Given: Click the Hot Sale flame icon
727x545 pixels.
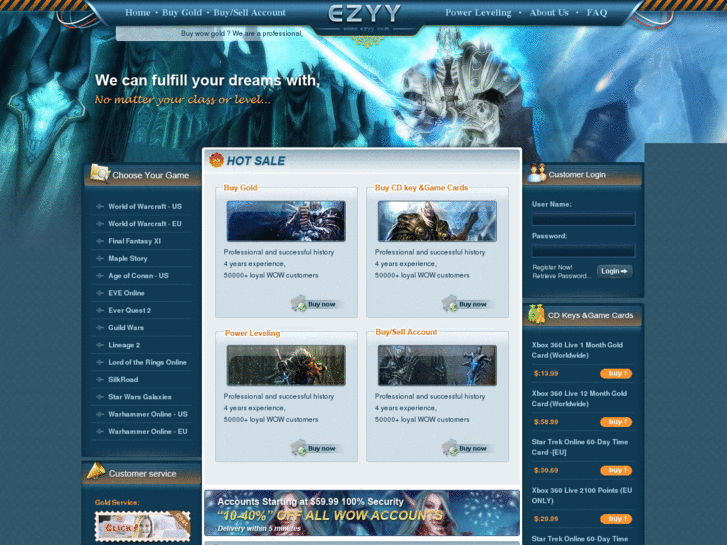Looking at the screenshot, I should tap(216, 160).
